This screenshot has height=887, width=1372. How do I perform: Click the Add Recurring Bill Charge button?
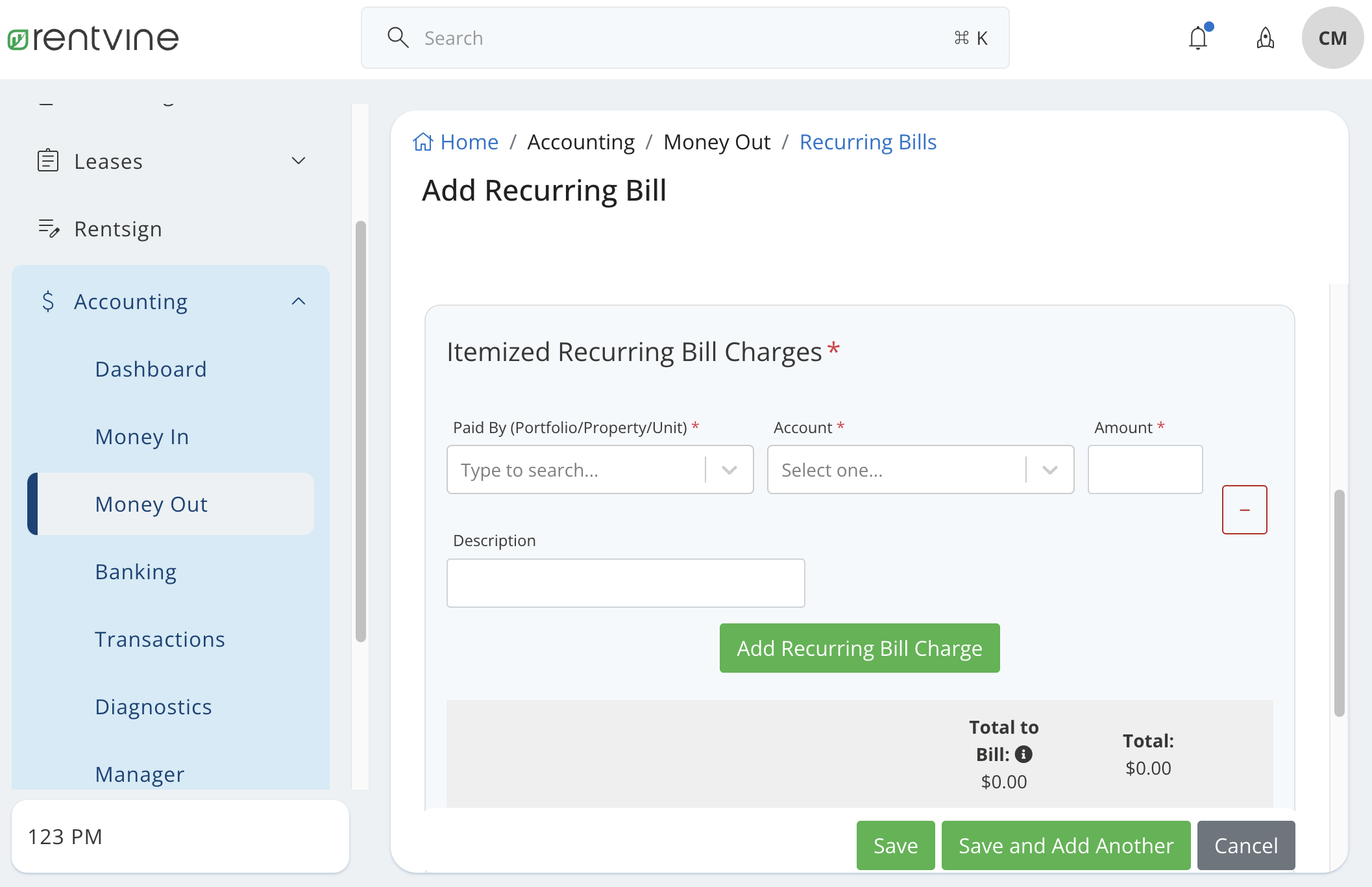click(x=859, y=647)
